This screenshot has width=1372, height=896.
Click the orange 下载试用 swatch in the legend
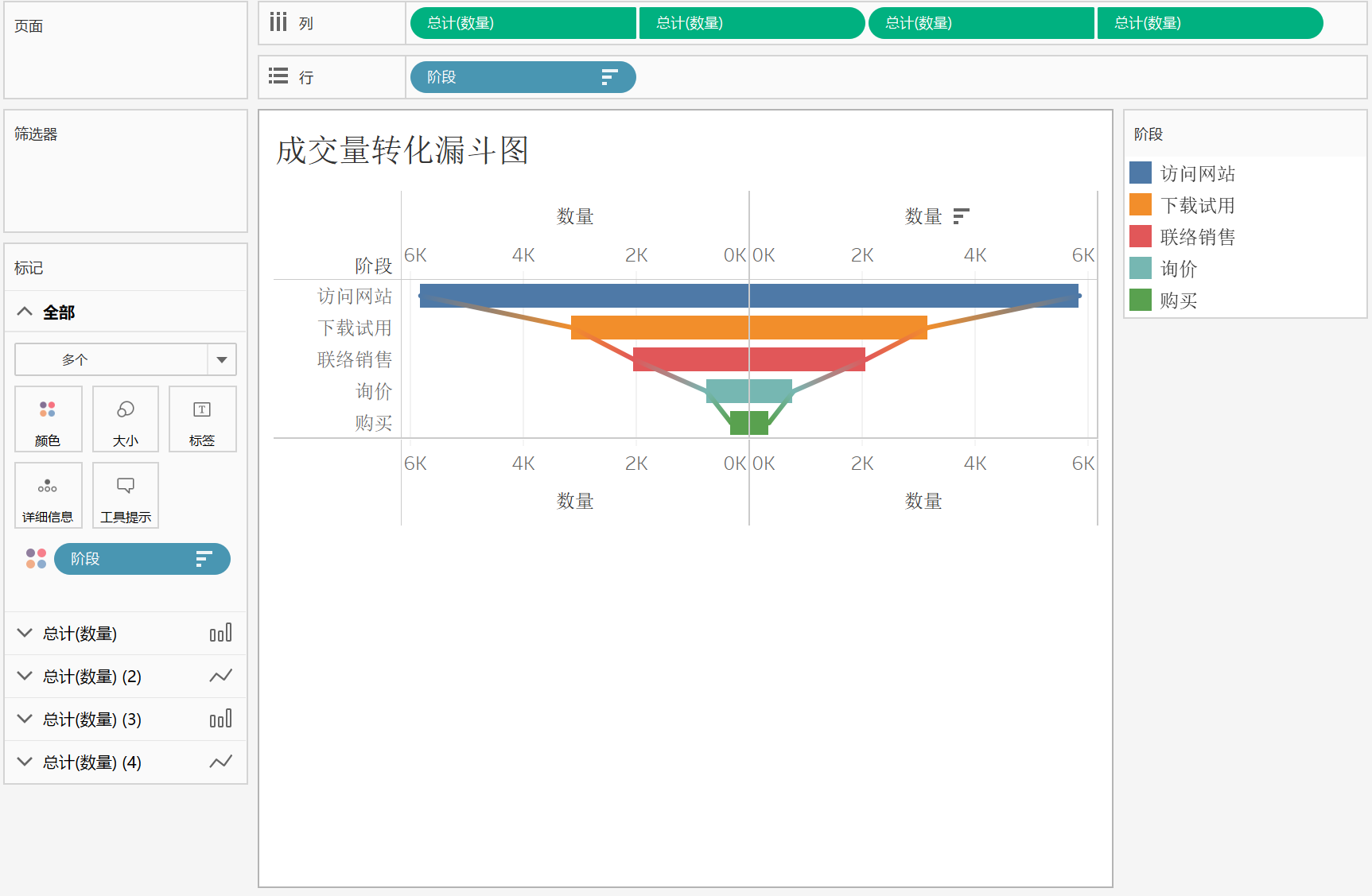[1140, 204]
